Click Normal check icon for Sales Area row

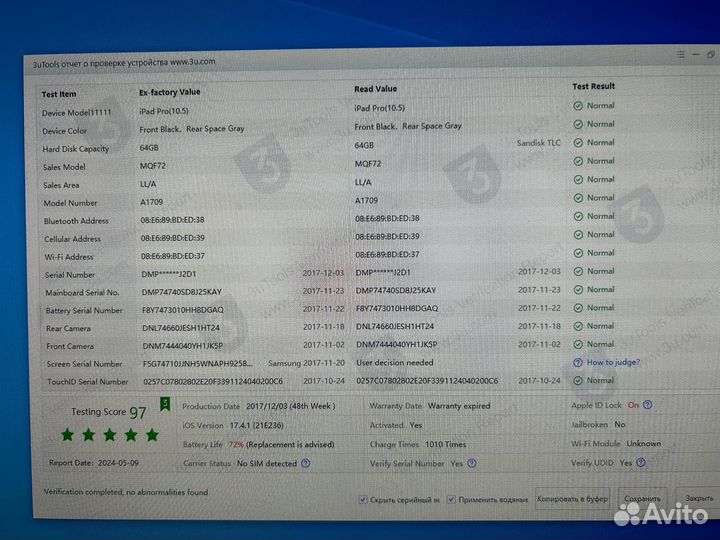tap(578, 180)
